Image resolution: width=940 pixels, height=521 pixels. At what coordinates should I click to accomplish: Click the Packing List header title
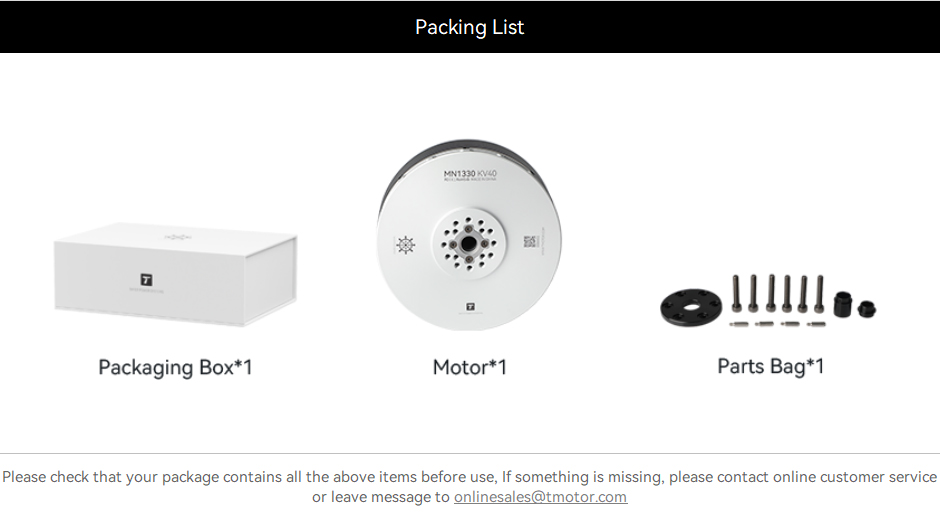(469, 27)
